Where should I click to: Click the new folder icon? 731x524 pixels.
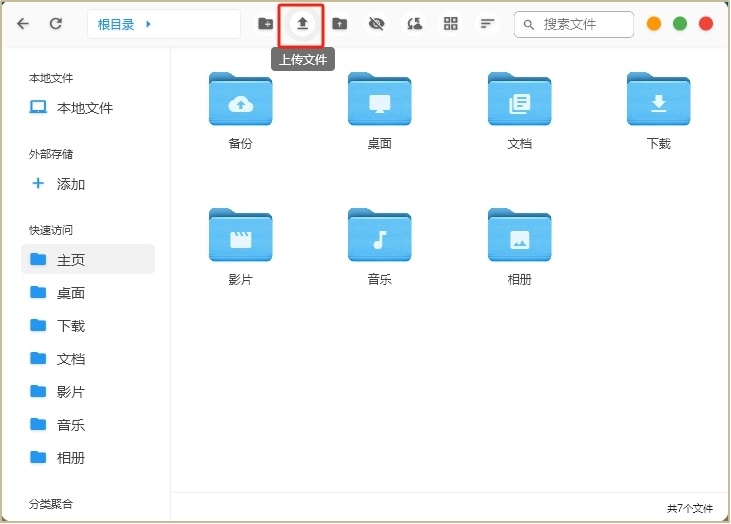[x=265, y=23]
